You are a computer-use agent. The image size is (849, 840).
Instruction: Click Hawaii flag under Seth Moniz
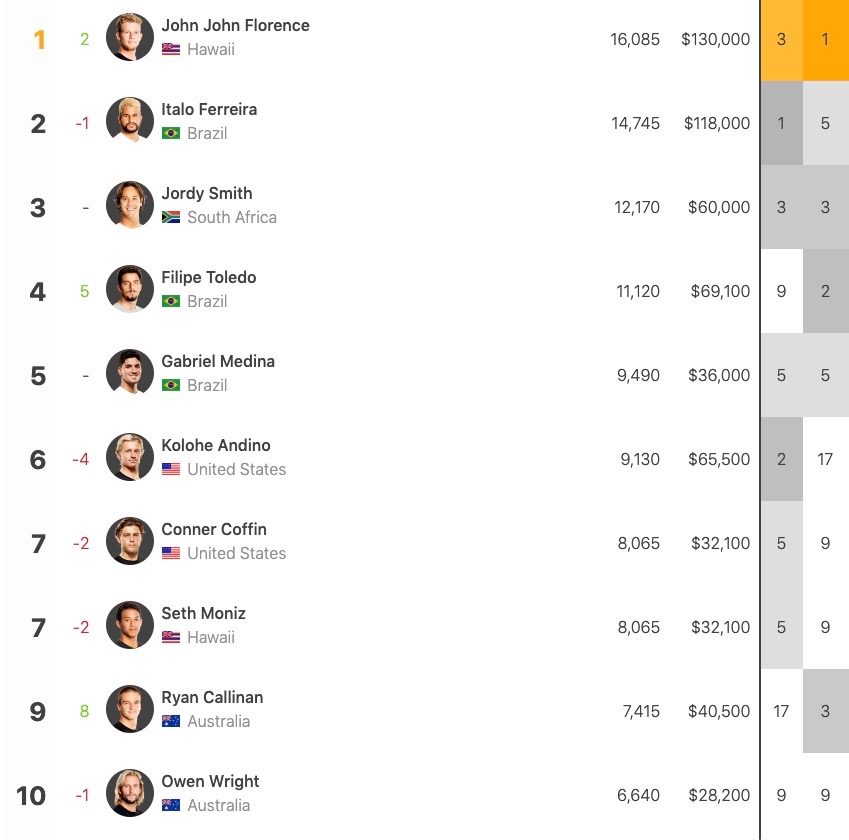(x=171, y=637)
